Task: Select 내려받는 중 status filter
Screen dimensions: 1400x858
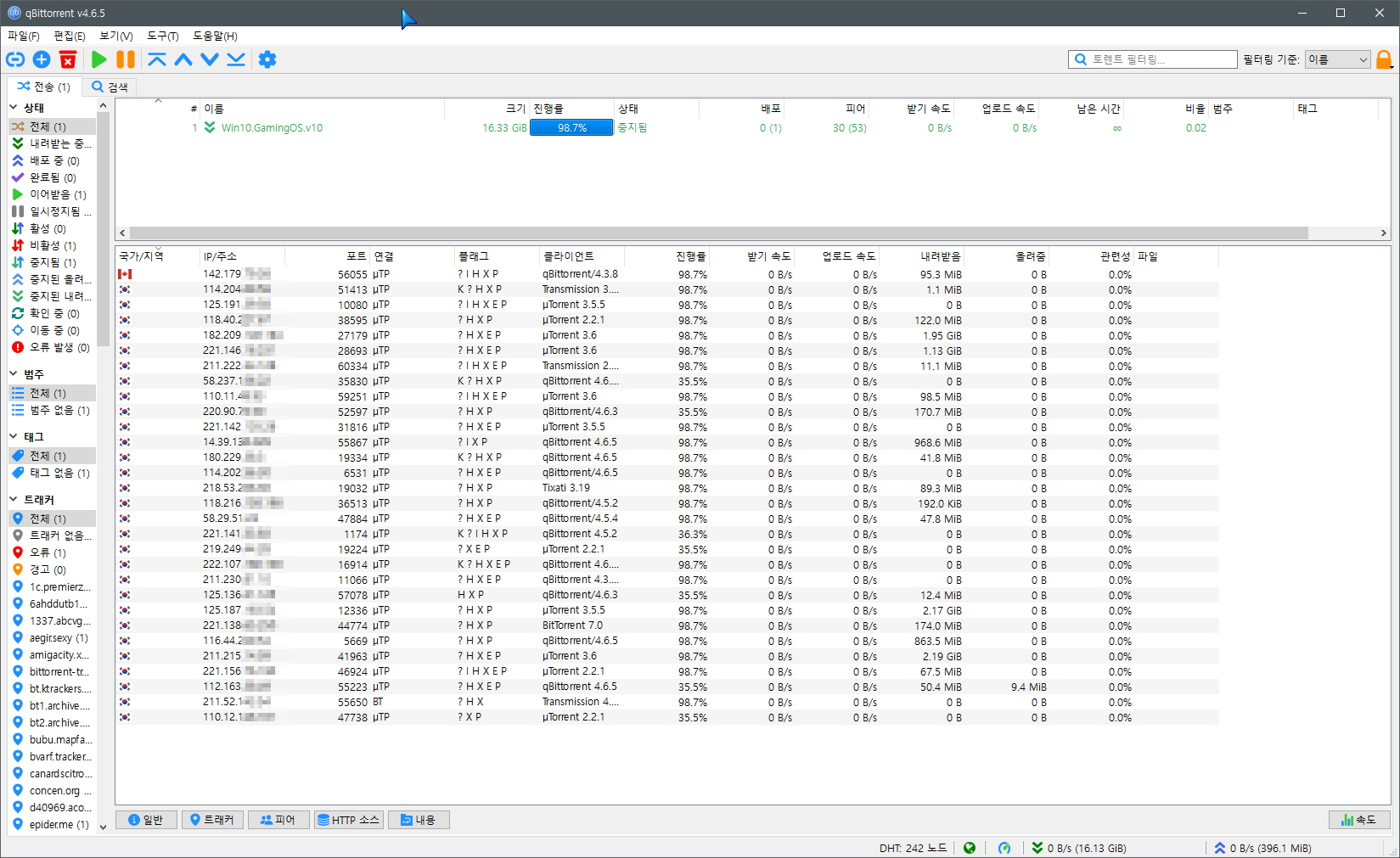Action: click(52, 143)
